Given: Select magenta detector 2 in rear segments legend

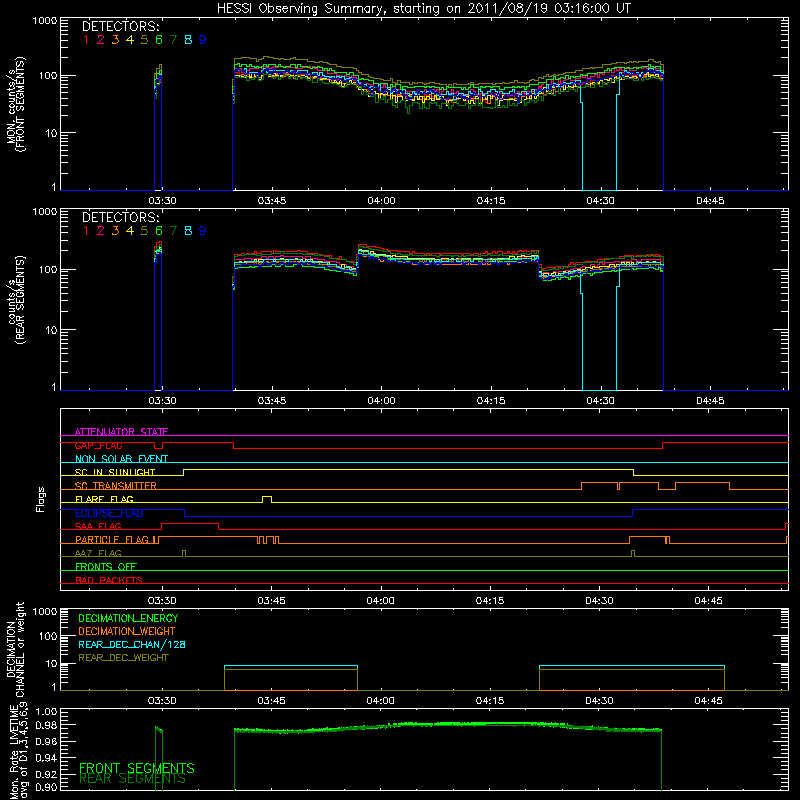Looking at the screenshot, I should tap(101, 231).
